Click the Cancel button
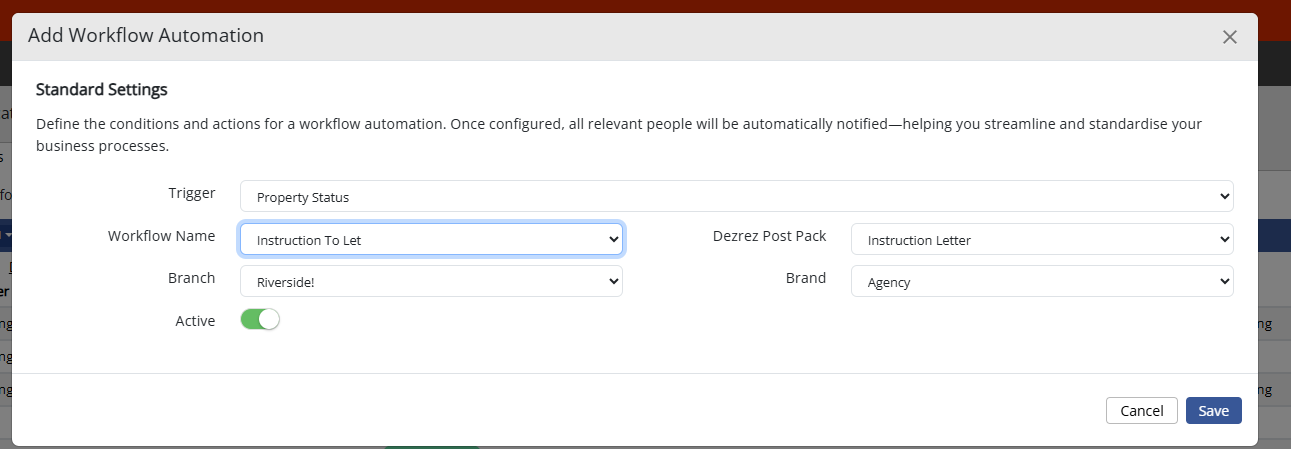Screen dimensions: 1291x449 1141,411
